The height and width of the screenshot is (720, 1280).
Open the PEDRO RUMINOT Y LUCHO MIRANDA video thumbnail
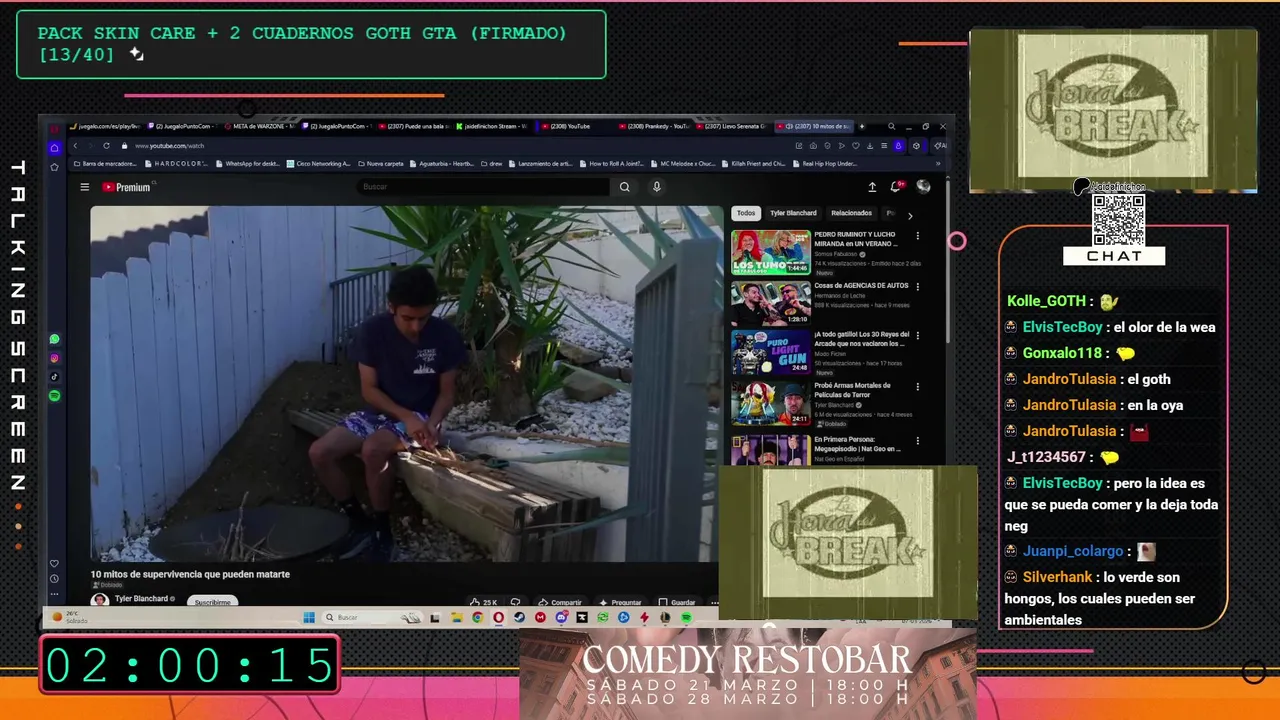(771, 252)
